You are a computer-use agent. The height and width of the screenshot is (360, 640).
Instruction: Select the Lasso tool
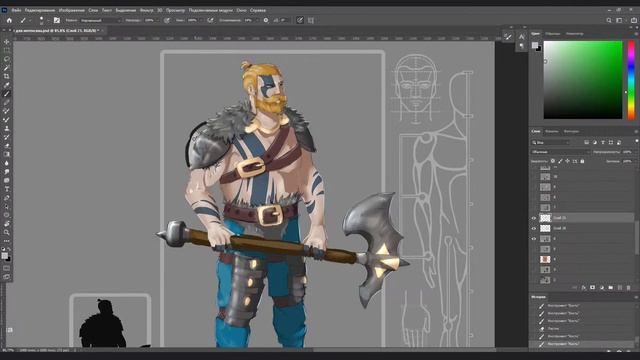7,59
